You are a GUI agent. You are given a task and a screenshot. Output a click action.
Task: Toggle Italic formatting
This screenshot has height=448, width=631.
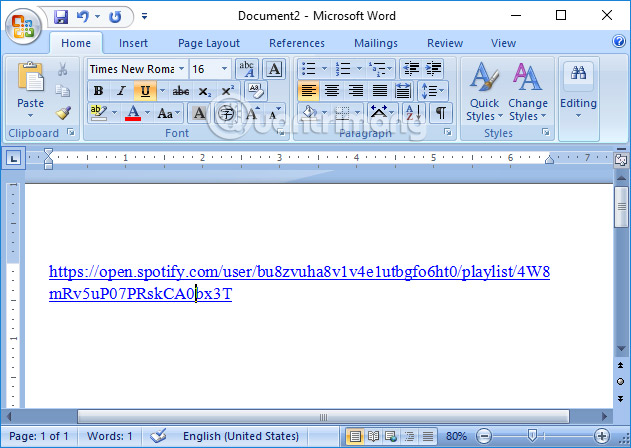pos(120,91)
